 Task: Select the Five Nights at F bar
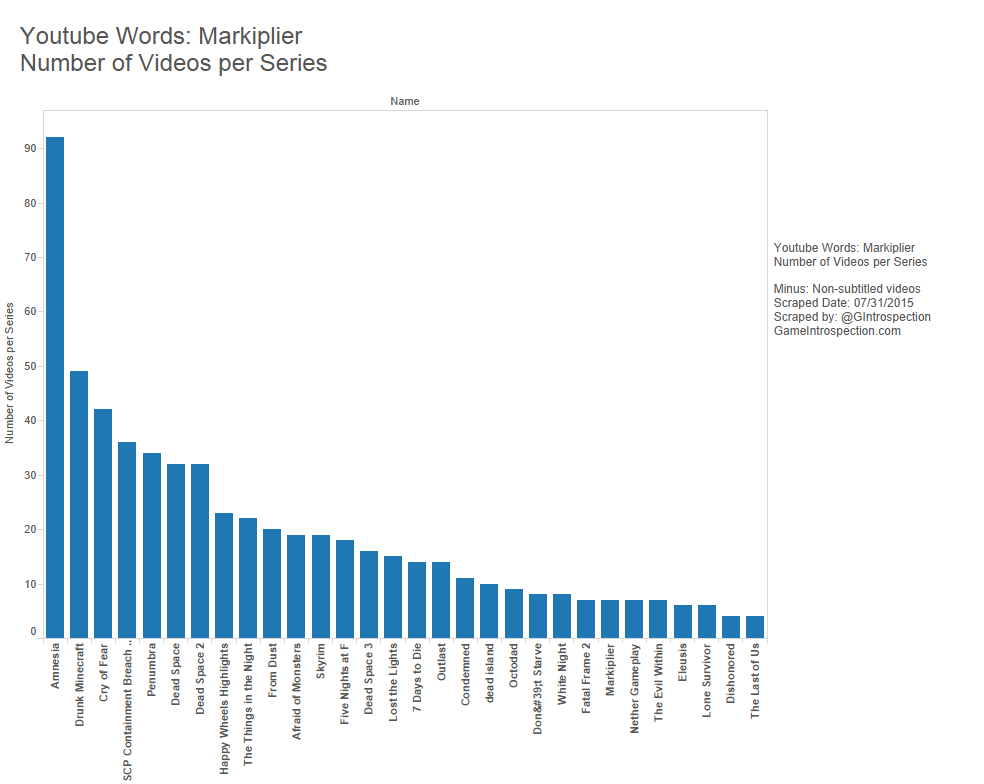click(x=345, y=588)
